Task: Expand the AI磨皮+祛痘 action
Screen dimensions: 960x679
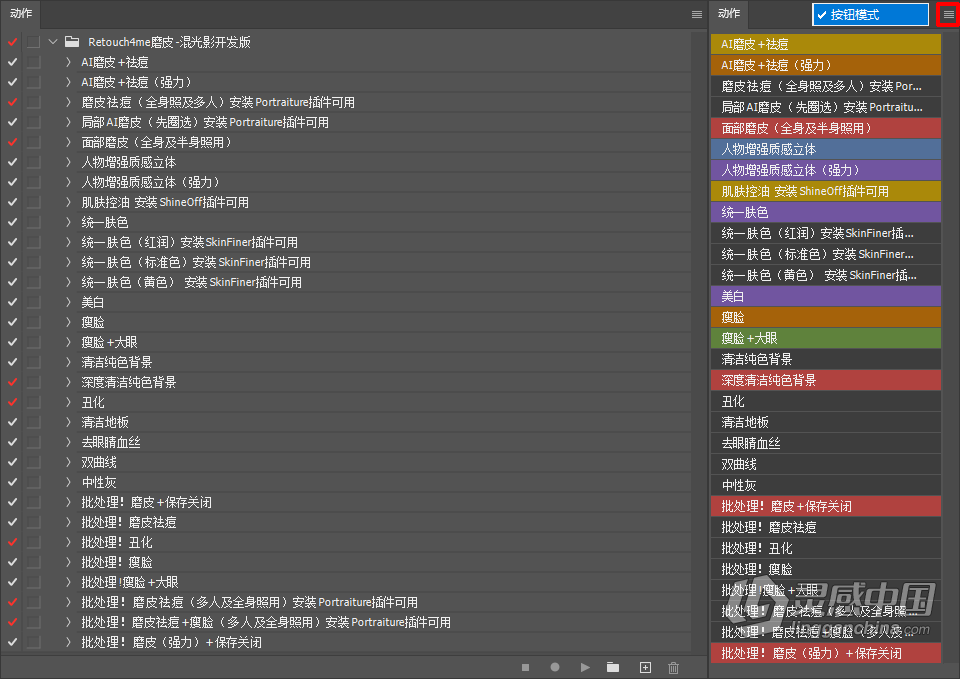Action: 68,62
